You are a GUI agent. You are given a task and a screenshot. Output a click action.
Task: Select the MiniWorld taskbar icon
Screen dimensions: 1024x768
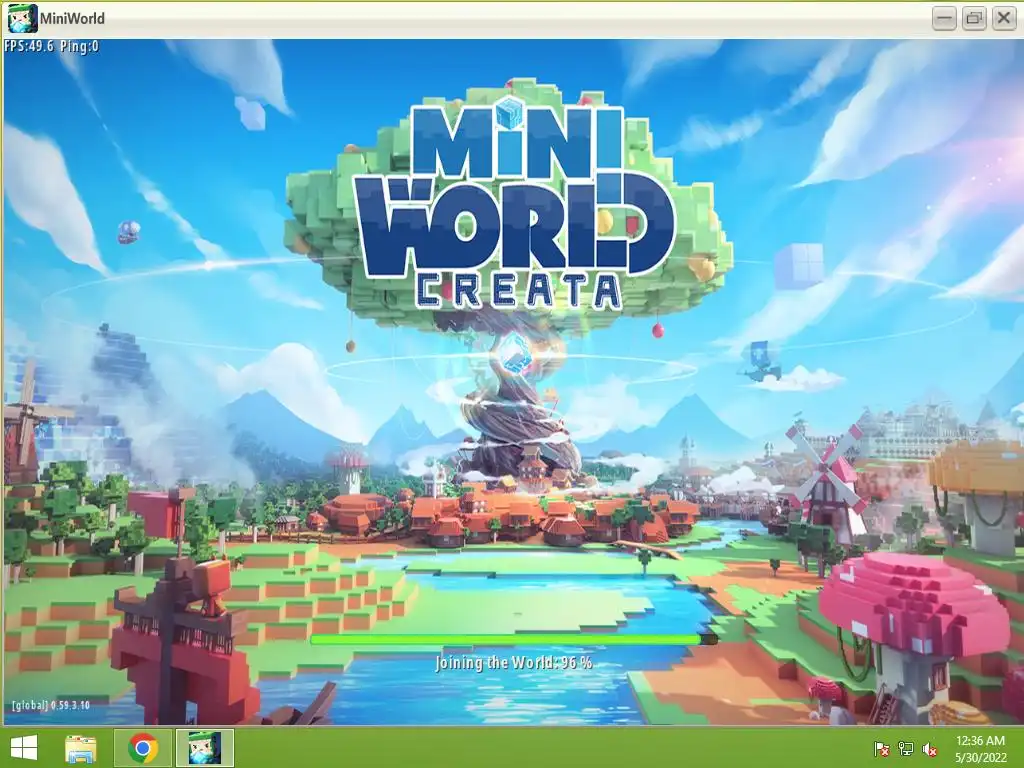click(205, 748)
